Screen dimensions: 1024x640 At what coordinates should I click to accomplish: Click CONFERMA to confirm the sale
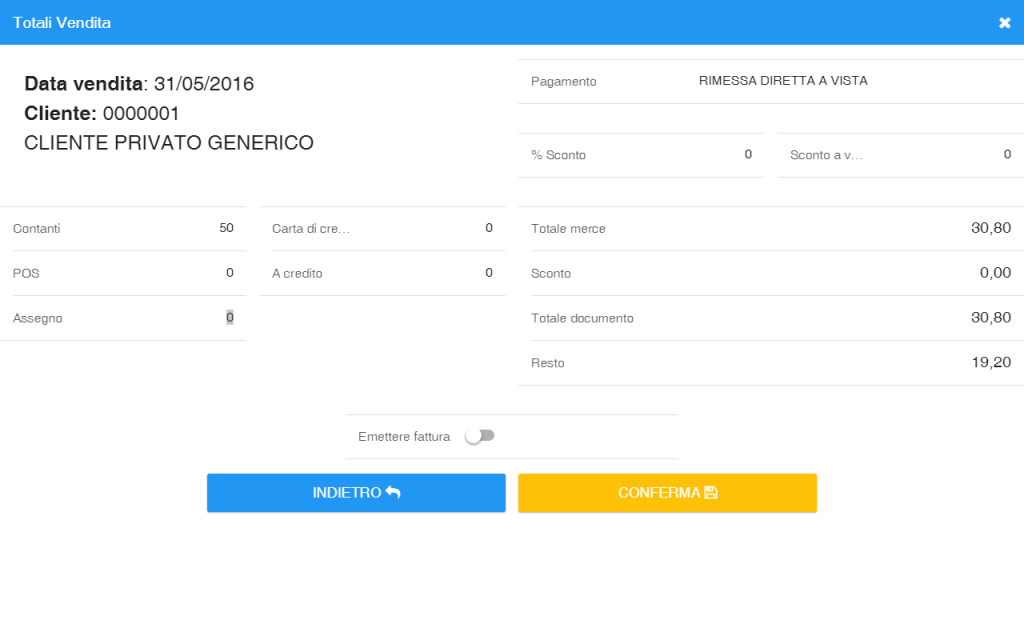pos(667,492)
